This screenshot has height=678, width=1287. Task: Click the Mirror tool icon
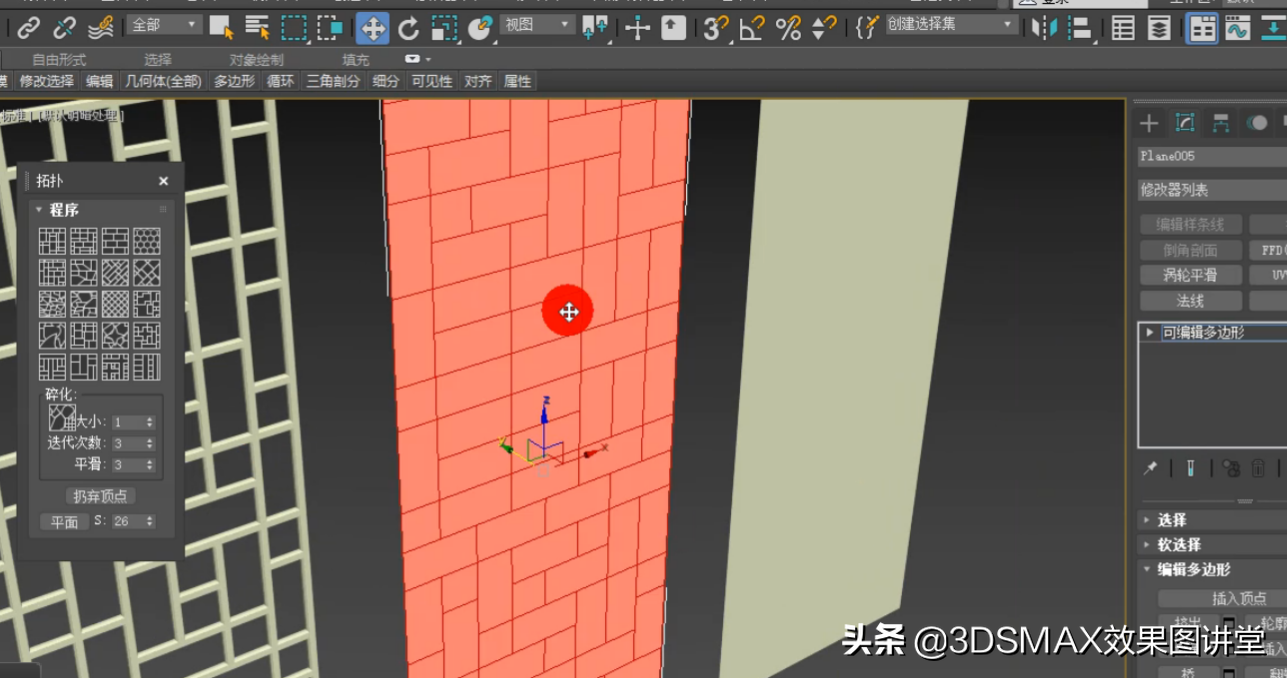[1044, 28]
